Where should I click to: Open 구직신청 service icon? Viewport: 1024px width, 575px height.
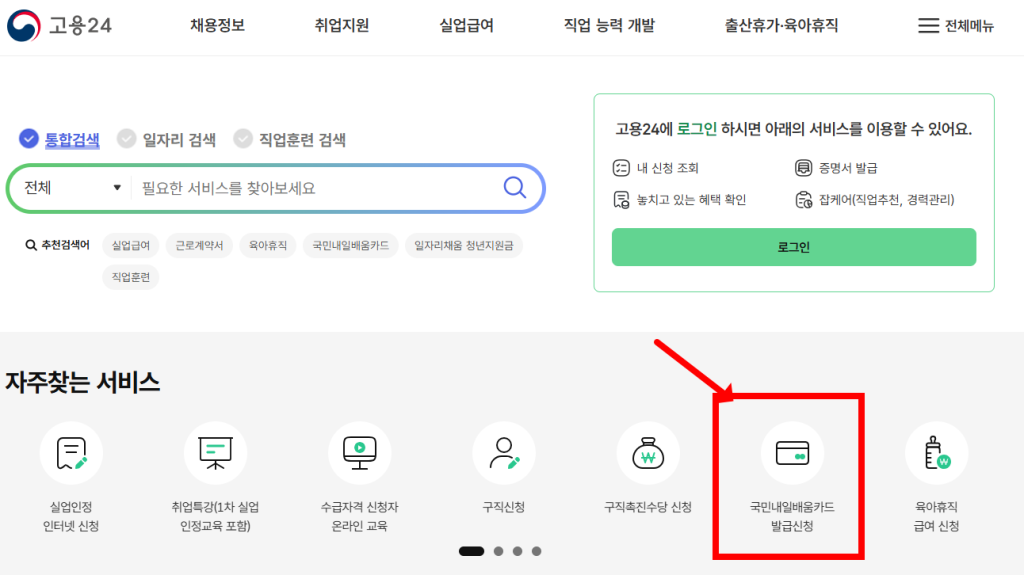(x=503, y=454)
